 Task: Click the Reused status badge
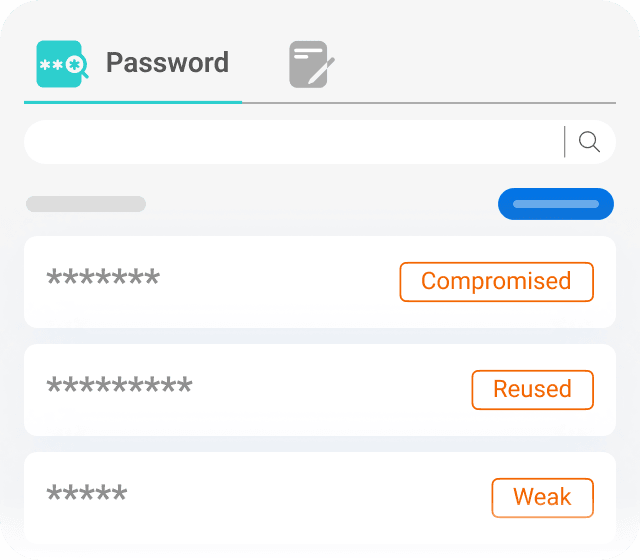pyautogui.click(x=532, y=390)
